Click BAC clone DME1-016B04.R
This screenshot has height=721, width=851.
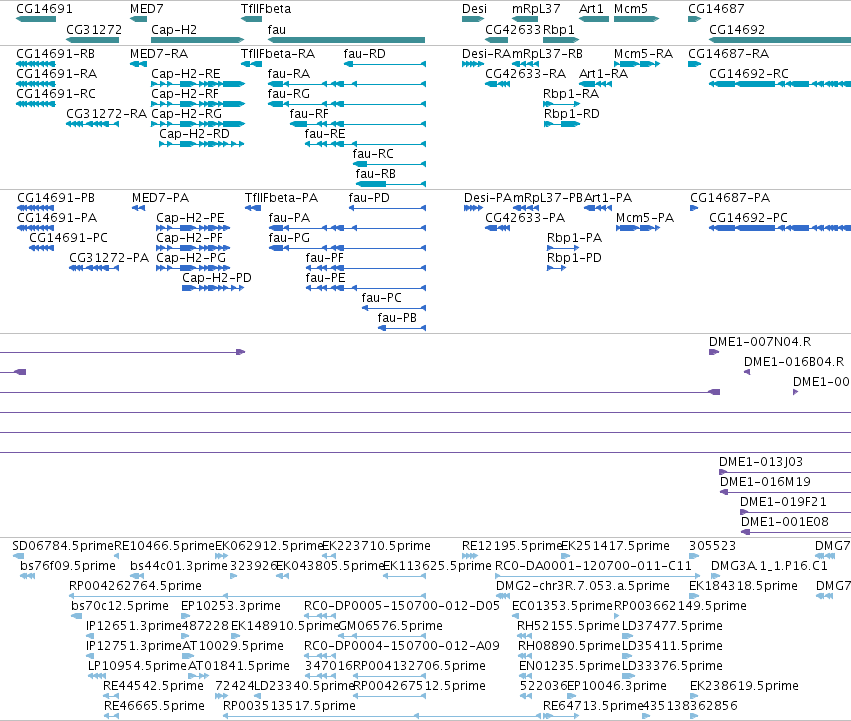(793, 362)
